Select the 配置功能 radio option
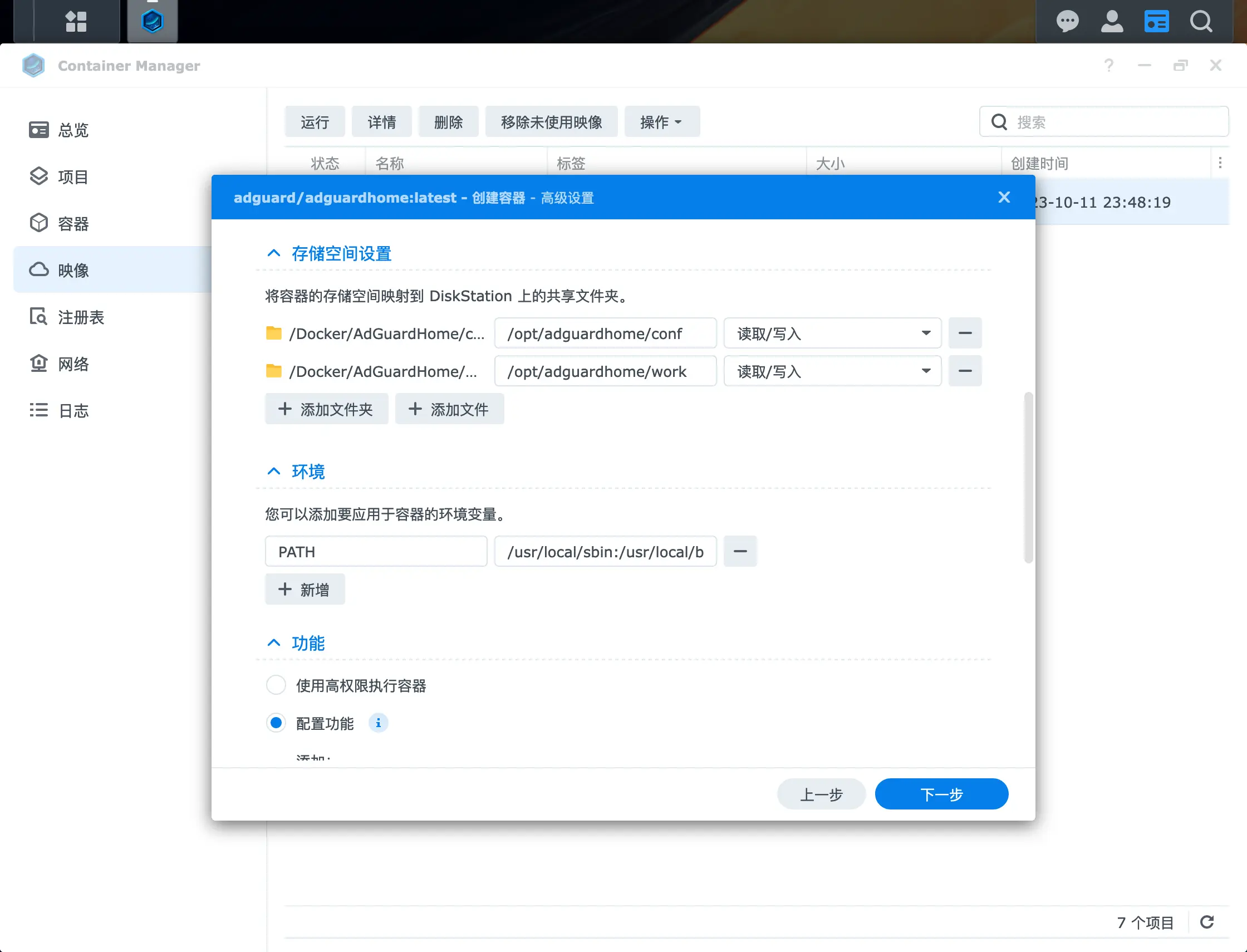Viewport: 1247px width, 952px height. 276,723
